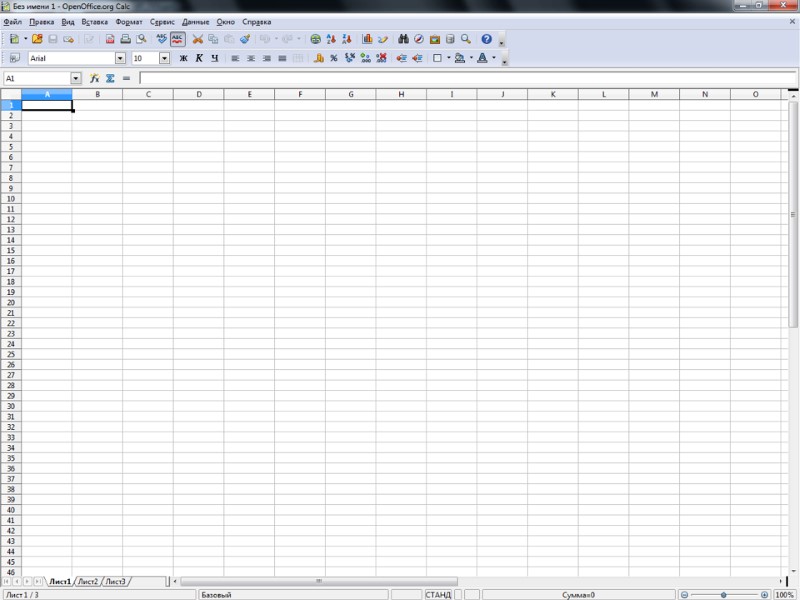
Task: Toggle Center Horizontally alignment
Action: coord(251,58)
